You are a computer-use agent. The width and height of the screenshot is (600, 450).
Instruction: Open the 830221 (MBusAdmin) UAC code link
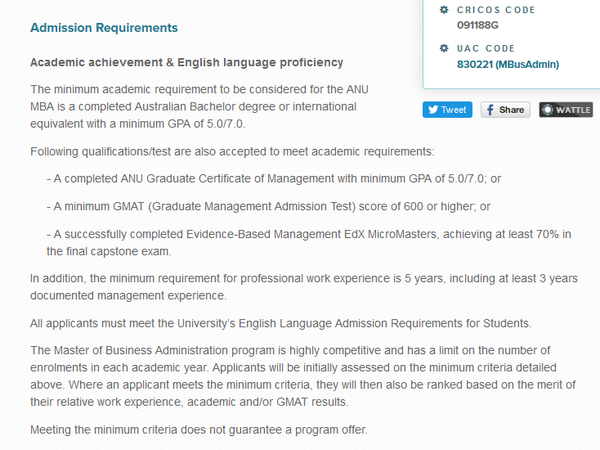click(508, 64)
